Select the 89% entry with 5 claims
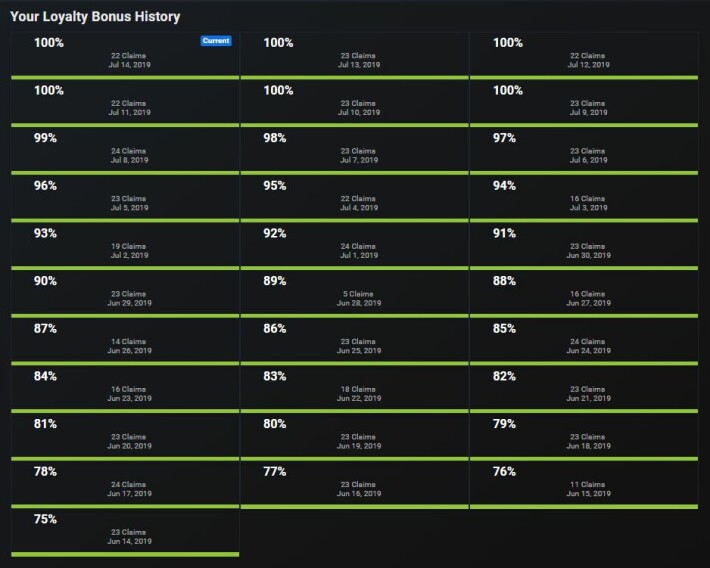Viewport: 710px width, 568px height. click(355, 294)
